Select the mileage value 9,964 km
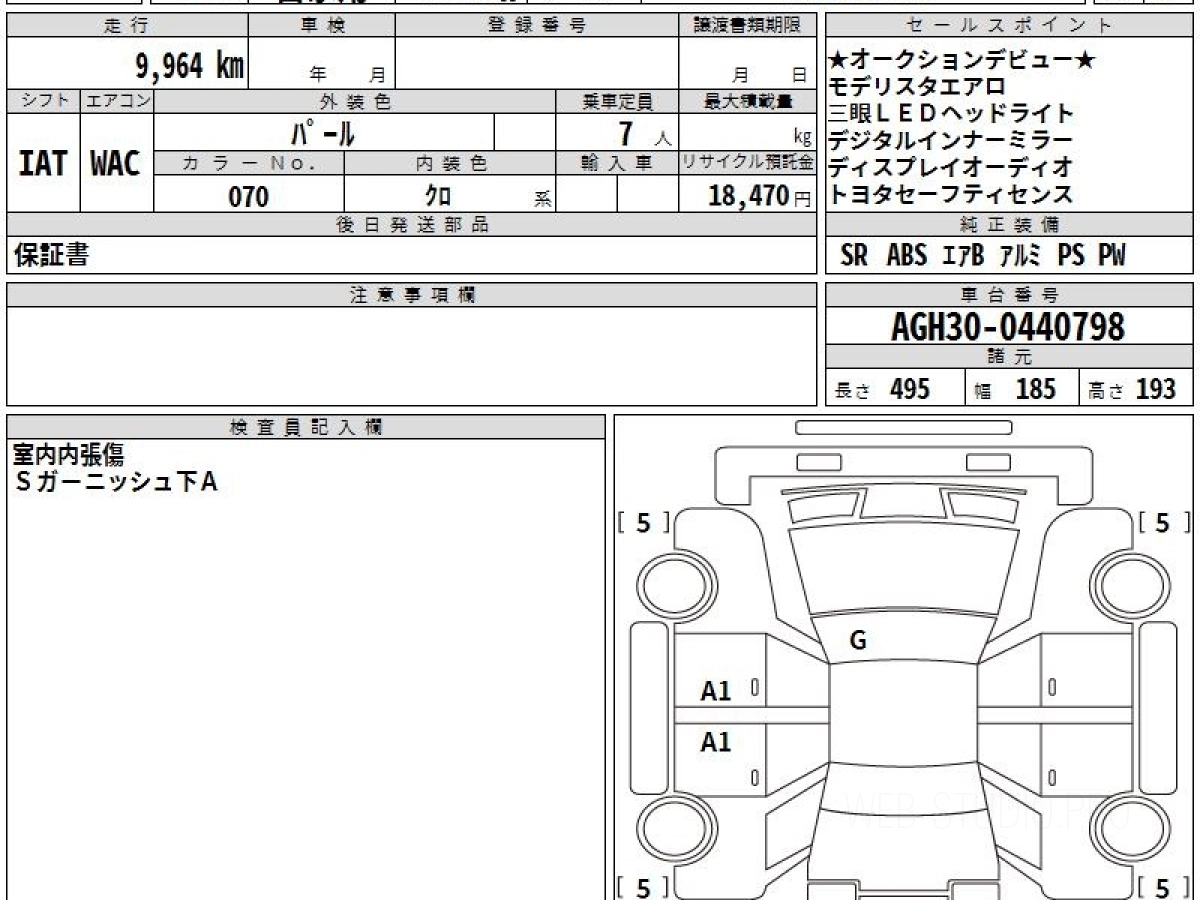 tap(189, 66)
